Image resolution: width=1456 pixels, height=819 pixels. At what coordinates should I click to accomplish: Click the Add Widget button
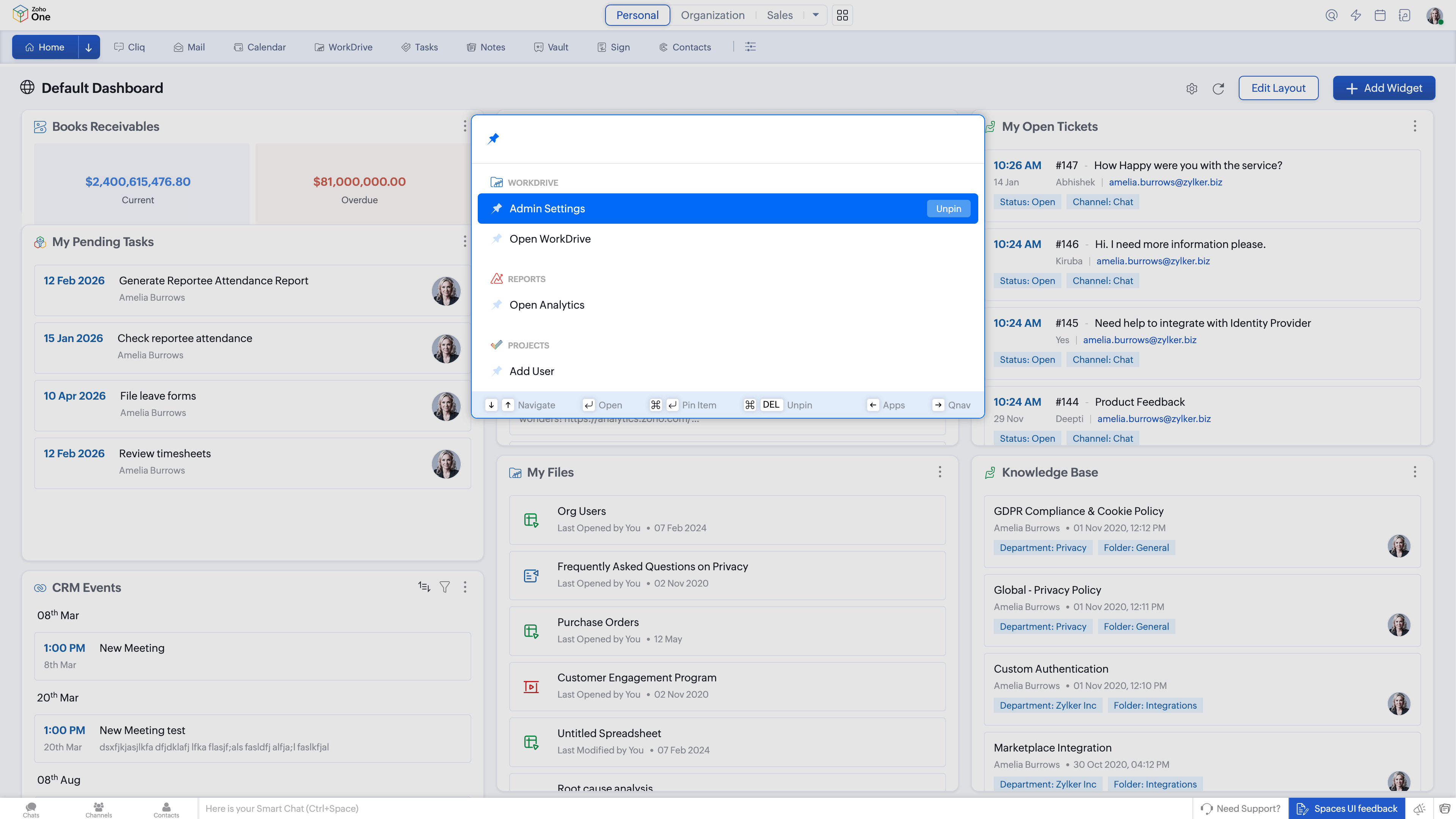[x=1384, y=88]
